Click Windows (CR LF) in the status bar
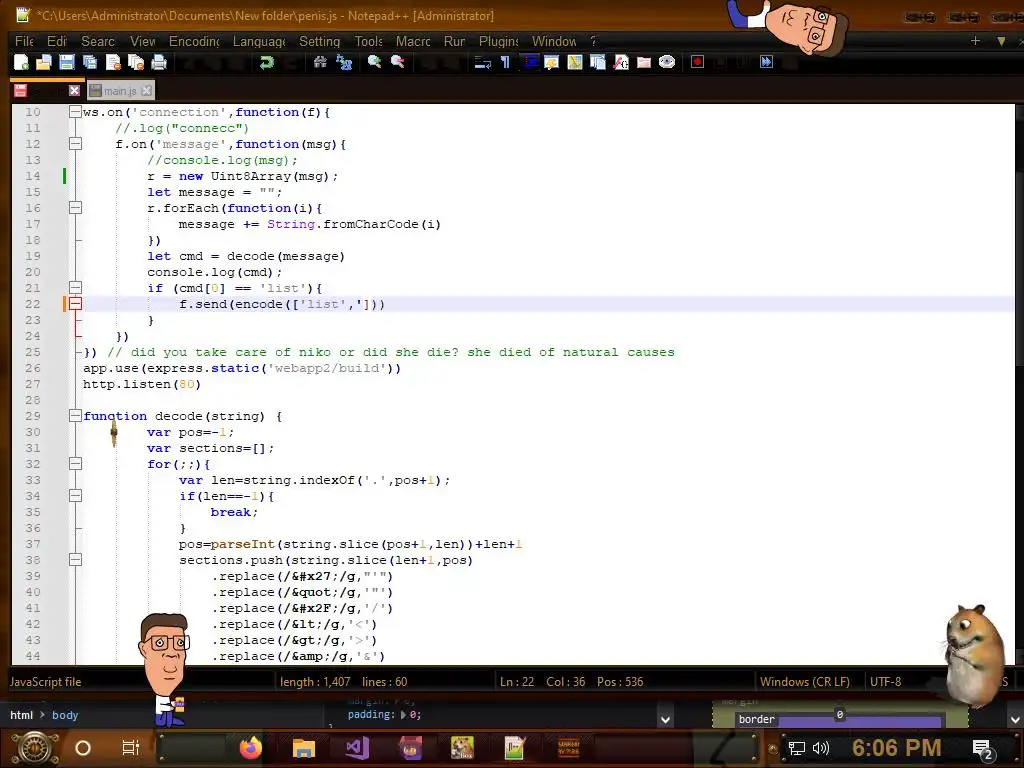The width and height of the screenshot is (1024, 768). coord(805,682)
